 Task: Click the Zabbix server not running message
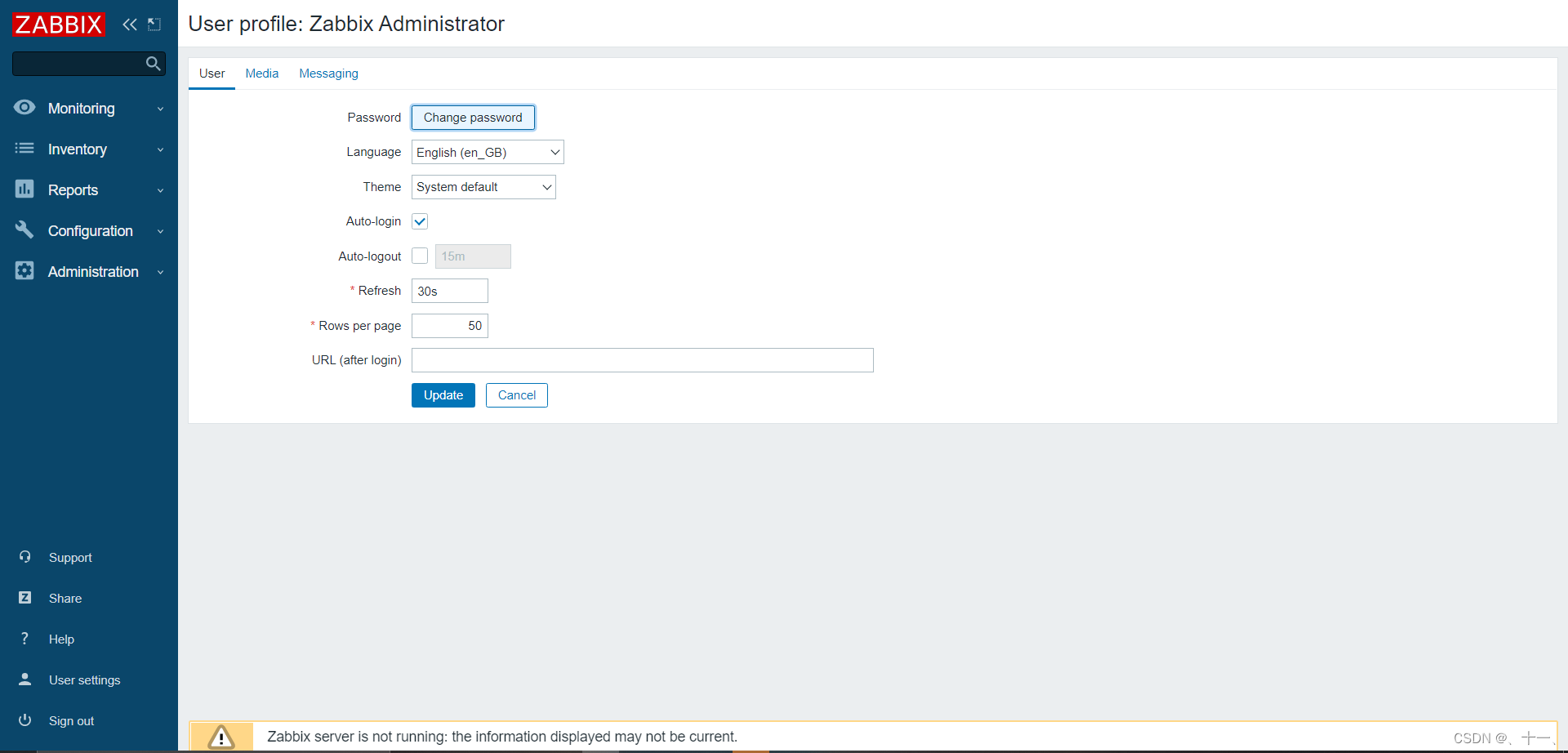502,737
